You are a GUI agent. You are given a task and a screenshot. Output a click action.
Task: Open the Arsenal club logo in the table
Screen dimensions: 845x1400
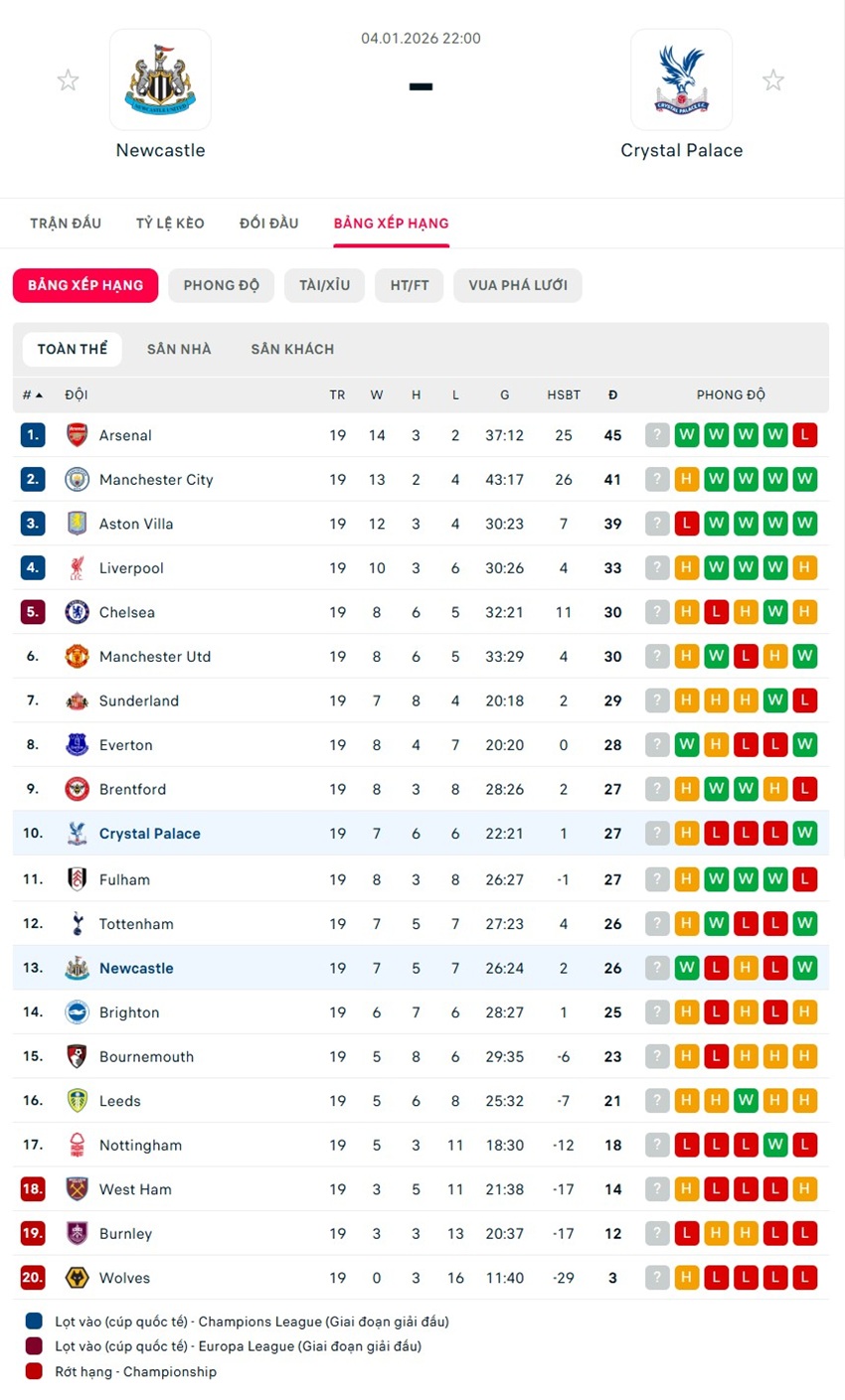tap(77, 435)
